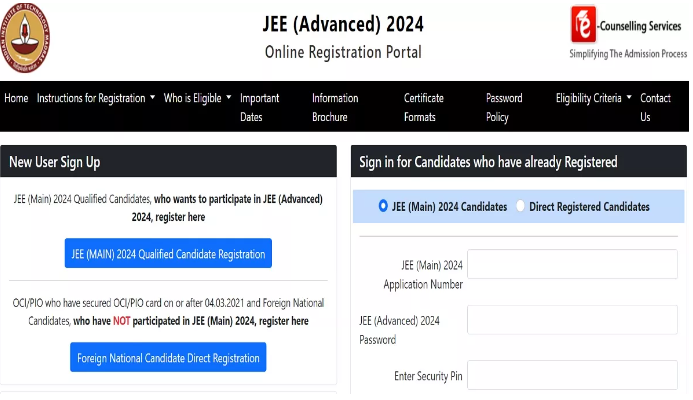Open the Important Dates page
693x400 pixels.
coord(259,107)
